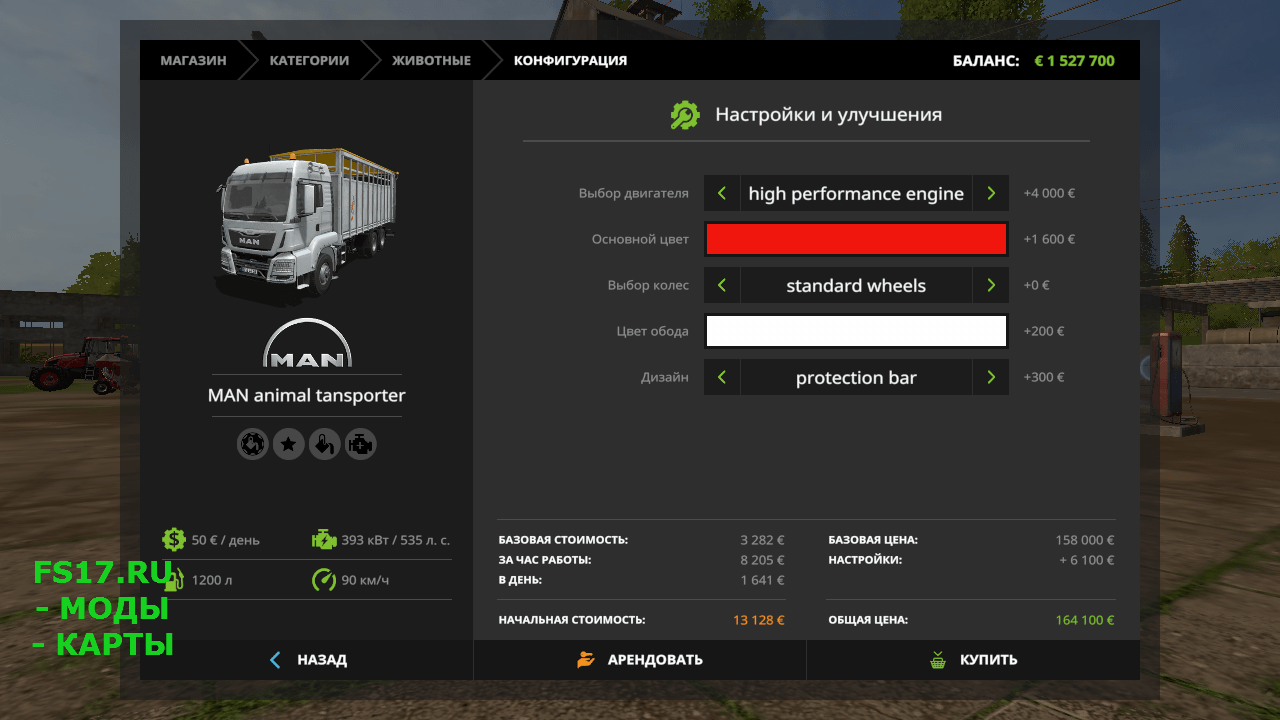Click the green shopping basket icon

(937, 660)
